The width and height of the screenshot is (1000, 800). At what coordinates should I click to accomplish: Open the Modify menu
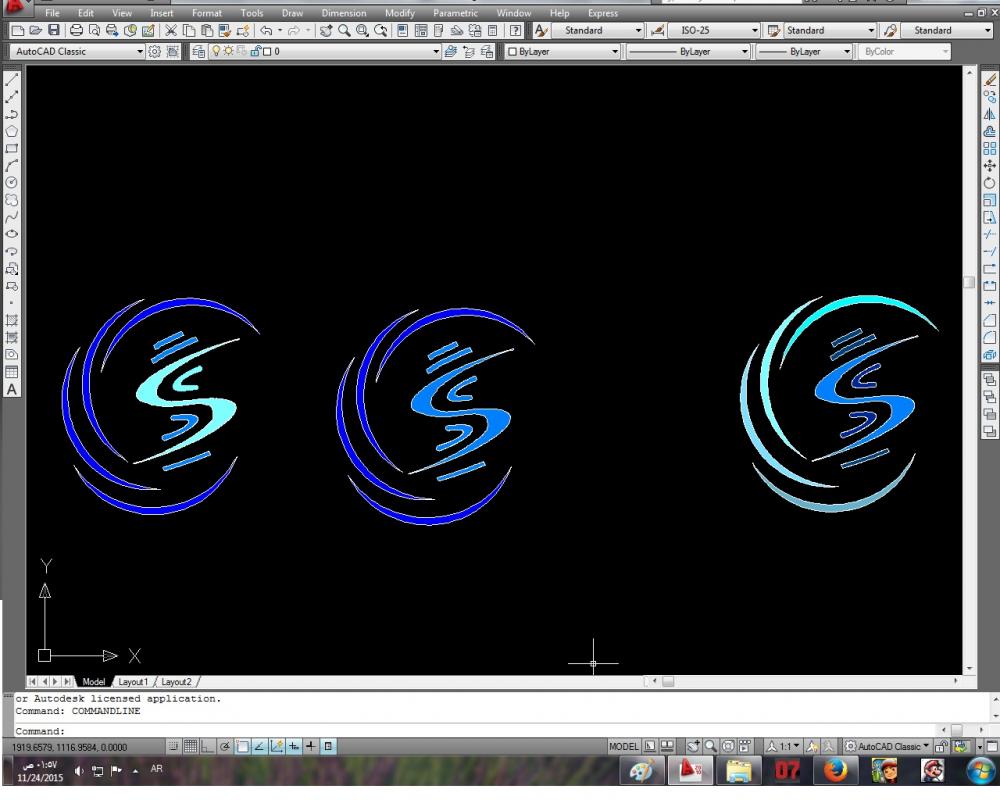pyautogui.click(x=399, y=13)
